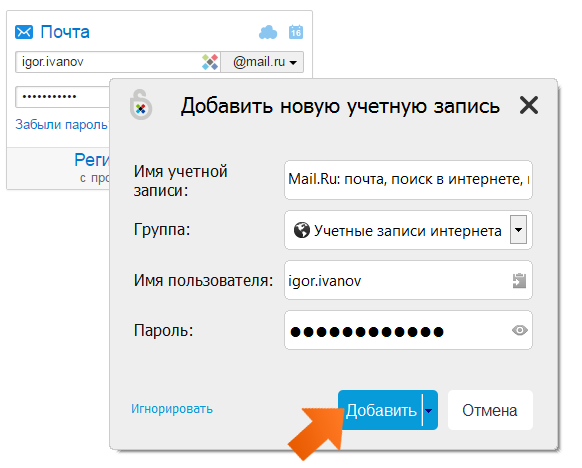Click the Группа: label
Screen dimensions: 582x468
[x=162, y=229]
